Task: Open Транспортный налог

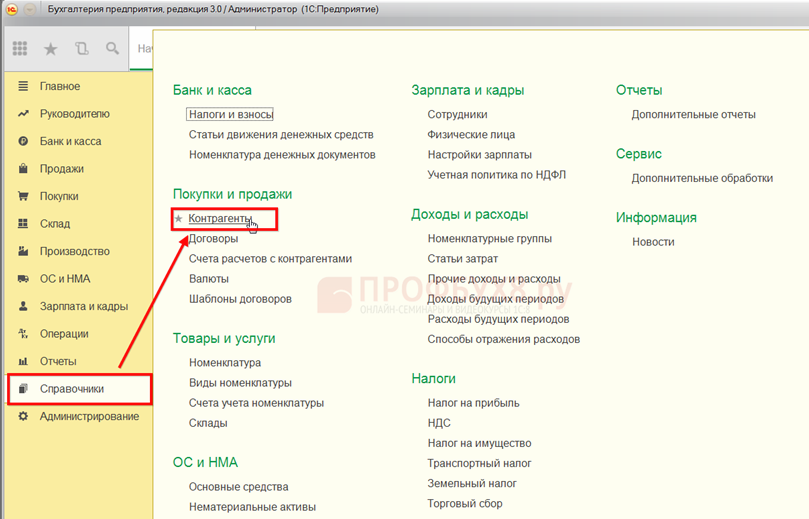Action: [479, 463]
